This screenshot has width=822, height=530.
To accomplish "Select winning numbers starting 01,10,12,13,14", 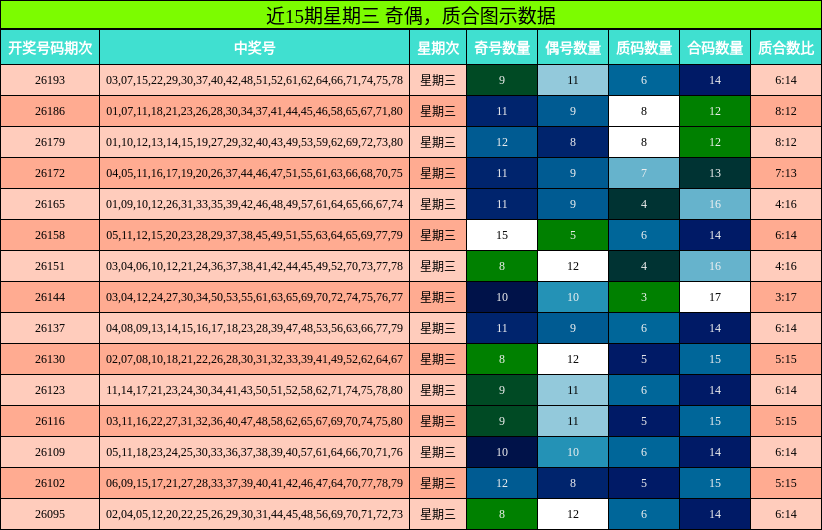I will [254, 142].
